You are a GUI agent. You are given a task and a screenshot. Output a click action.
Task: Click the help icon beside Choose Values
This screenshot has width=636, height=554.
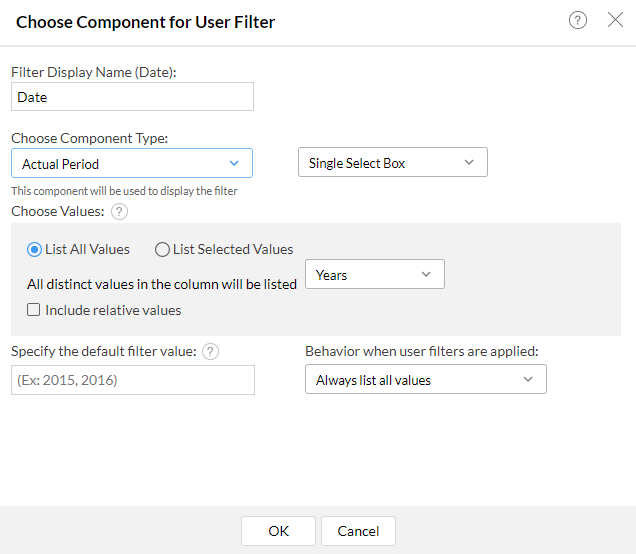[x=120, y=211]
